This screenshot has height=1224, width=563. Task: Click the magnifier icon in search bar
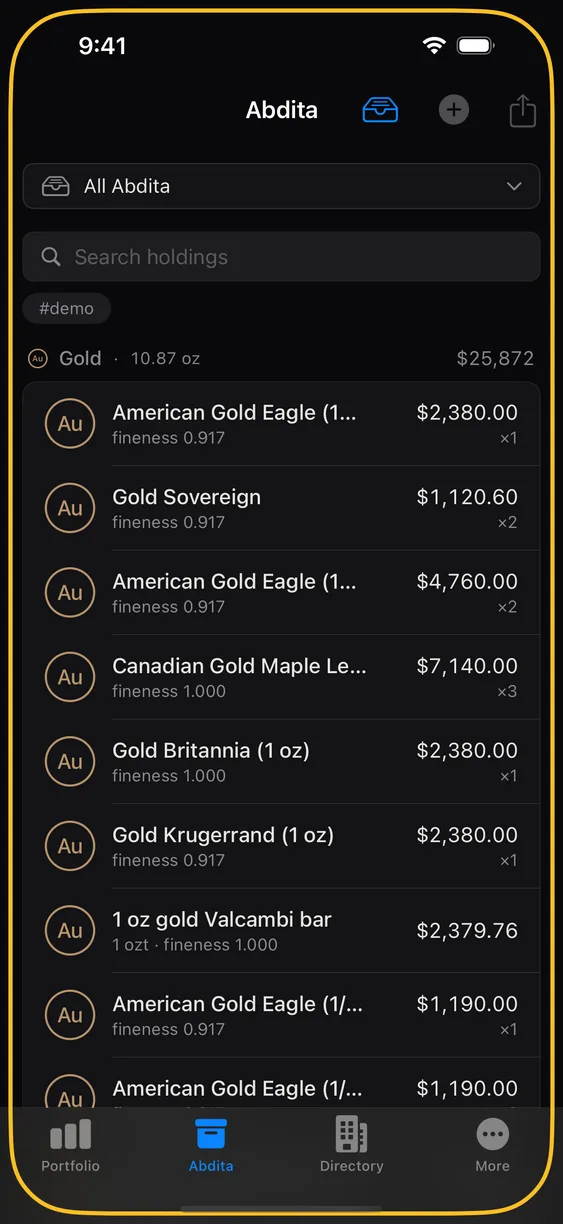pos(51,257)
